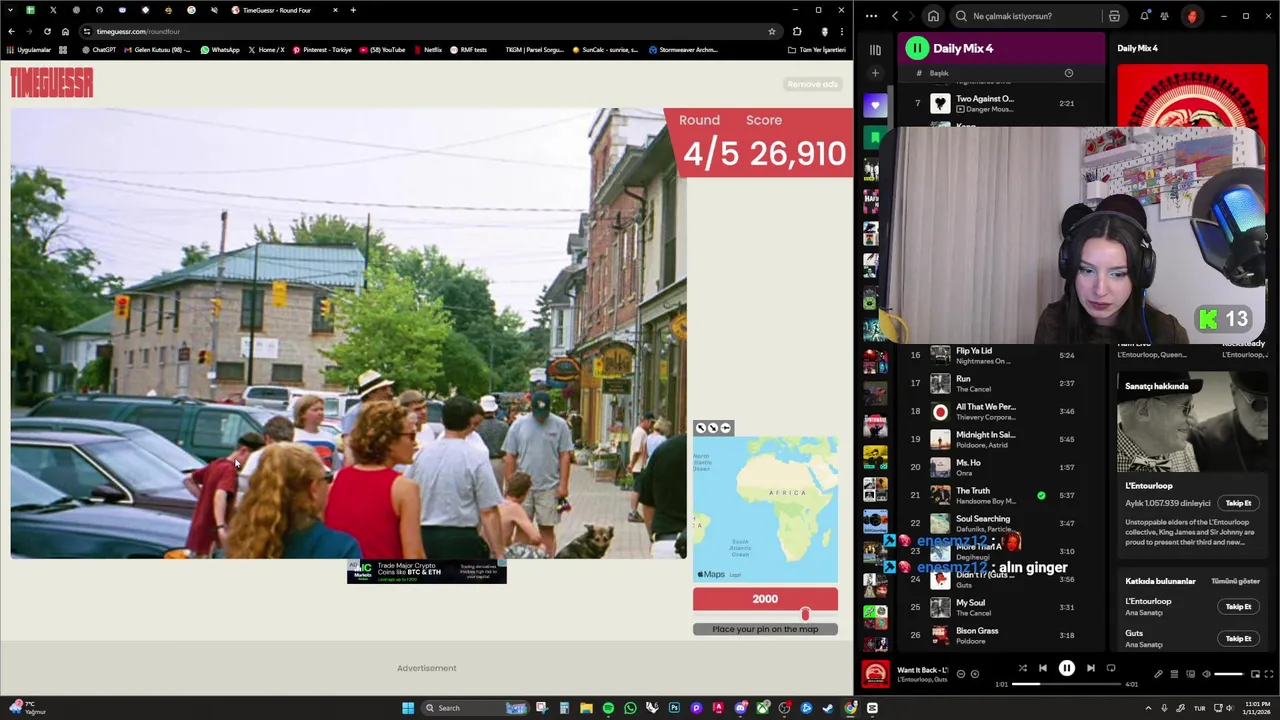Show hidden system tray icons

[1148, 708]
